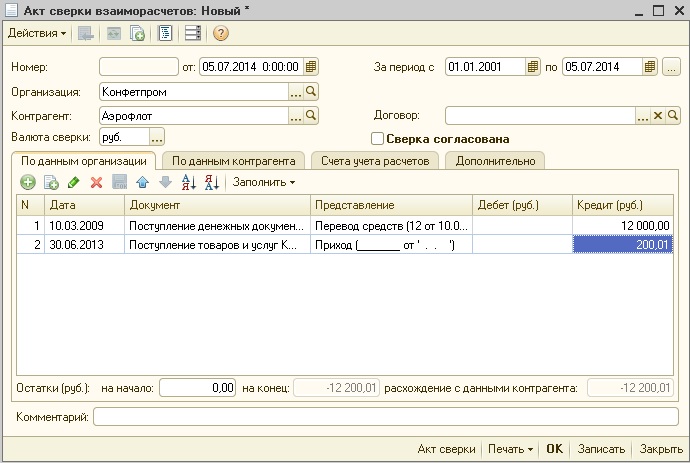Open help with the question mark icon
Viewport: 690px width, 463px height.
click(x=220, y=33)
